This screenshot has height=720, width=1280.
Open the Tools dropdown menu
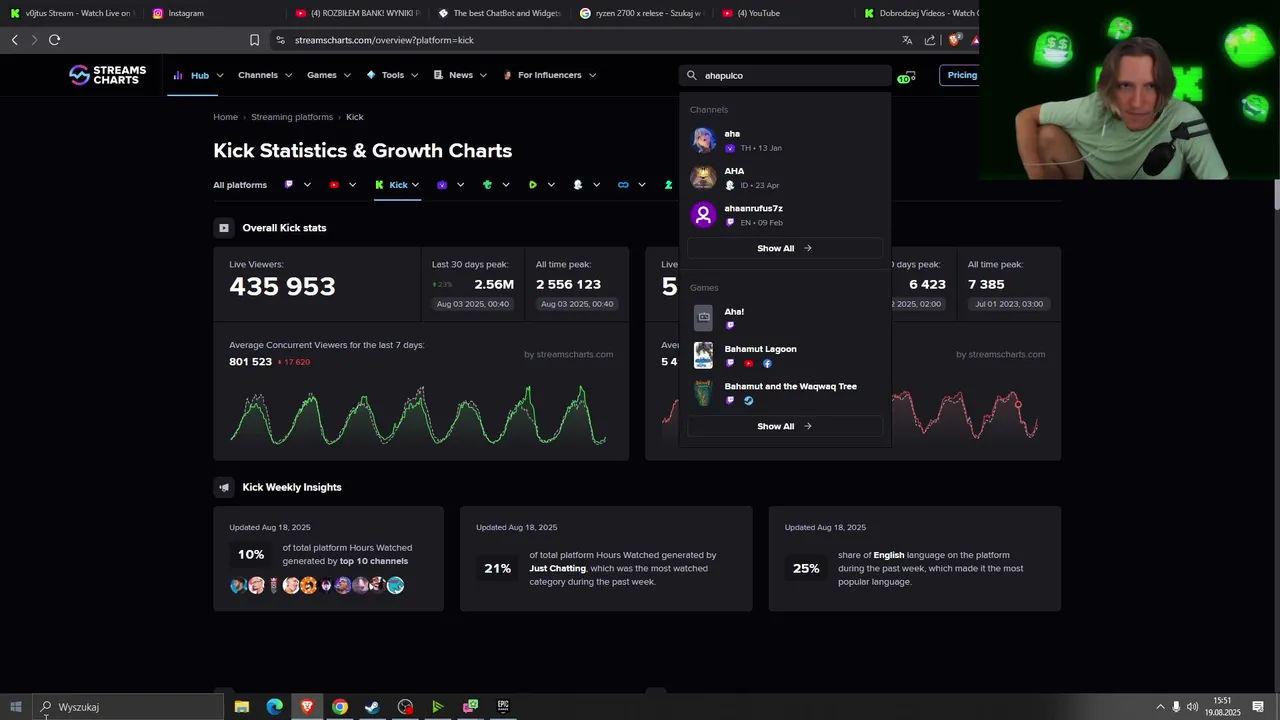point(392,75)
